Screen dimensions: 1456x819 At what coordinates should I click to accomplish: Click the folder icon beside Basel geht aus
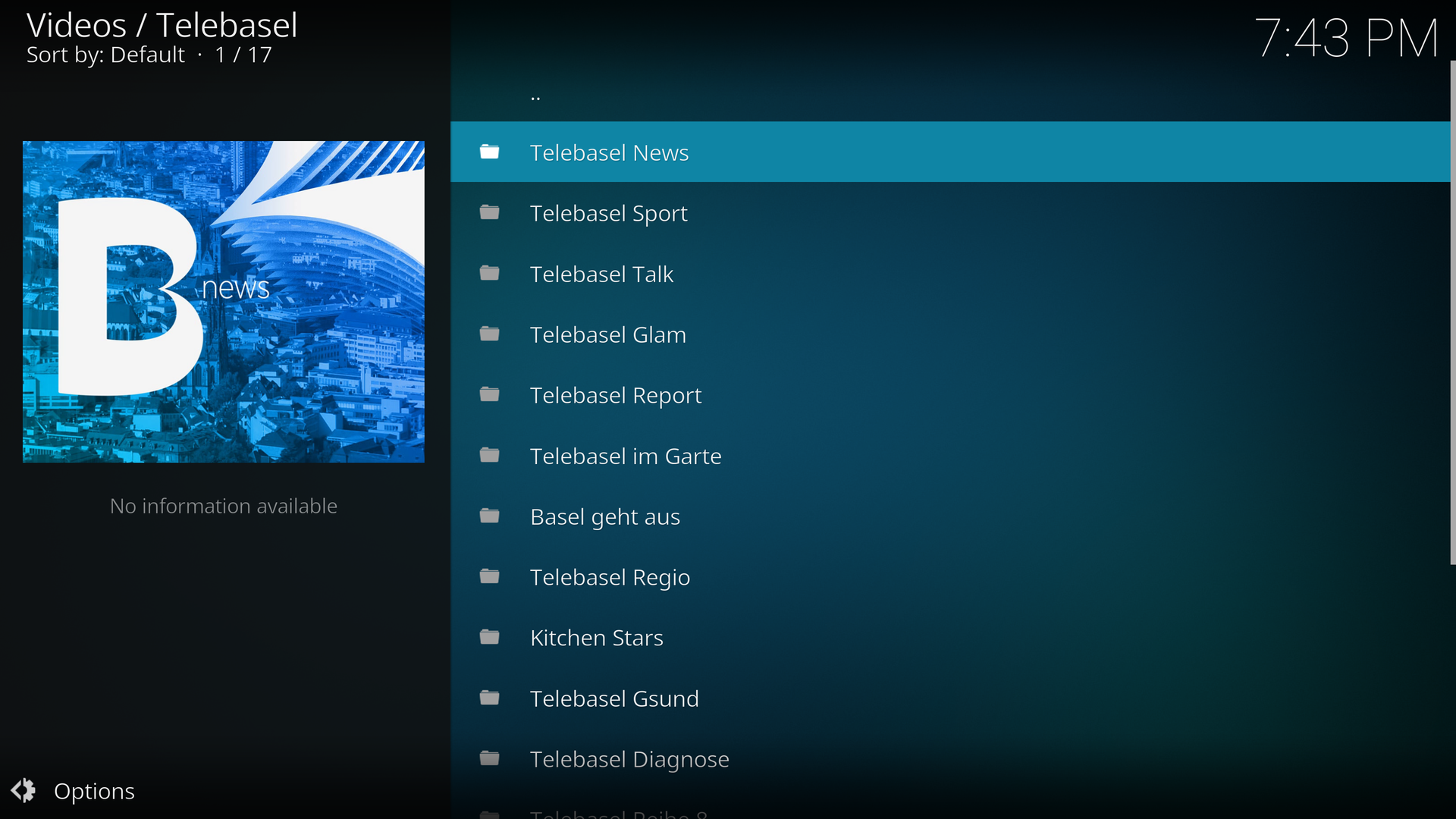(x=490, y=516)
